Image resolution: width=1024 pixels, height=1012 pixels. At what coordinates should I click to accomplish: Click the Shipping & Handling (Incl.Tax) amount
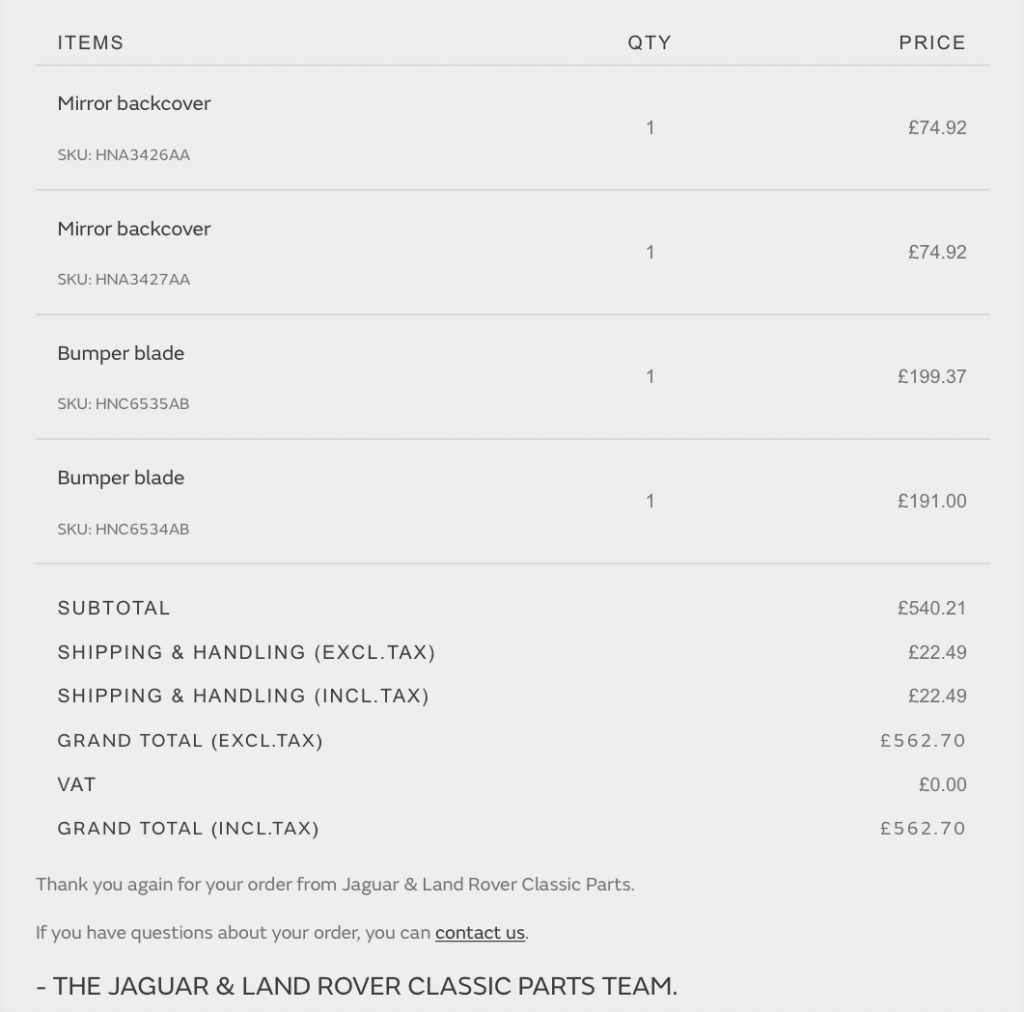[937, 696]
